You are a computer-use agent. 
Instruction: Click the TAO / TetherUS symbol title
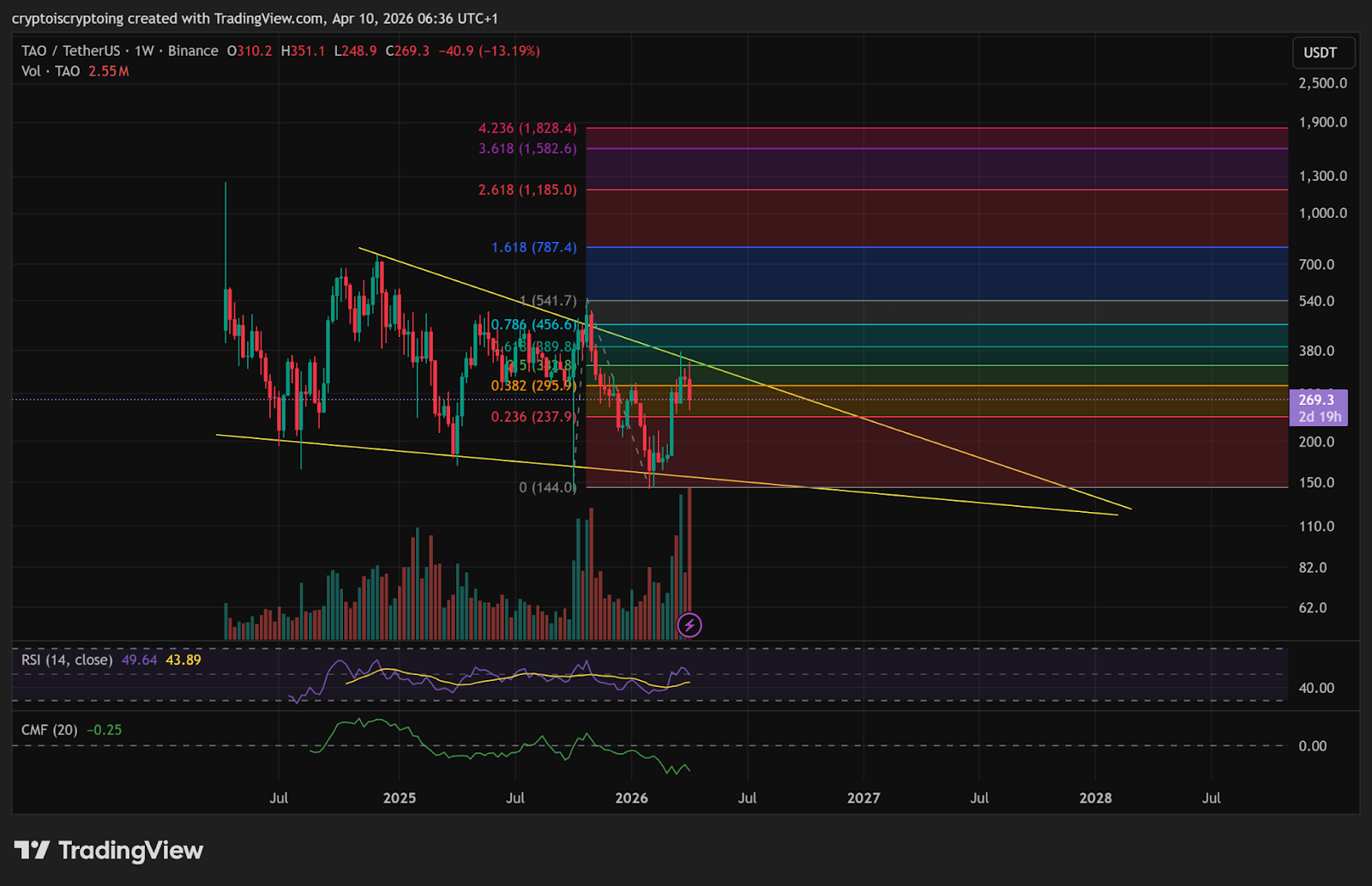pyautogui.click(x=71, y=51)
